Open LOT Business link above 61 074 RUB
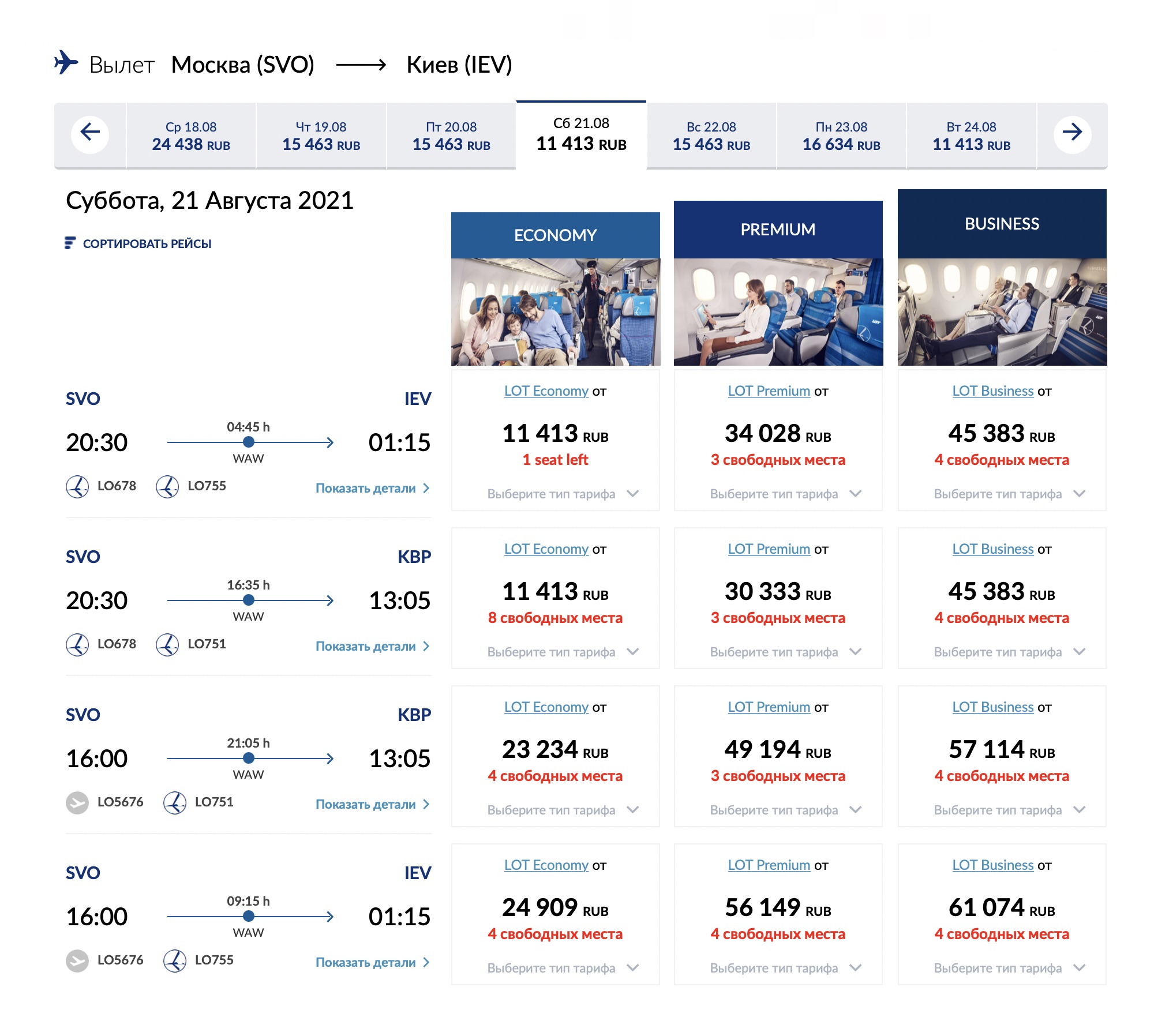The height and width of the screenshot is (1036, 1154). tap(992, 865)
